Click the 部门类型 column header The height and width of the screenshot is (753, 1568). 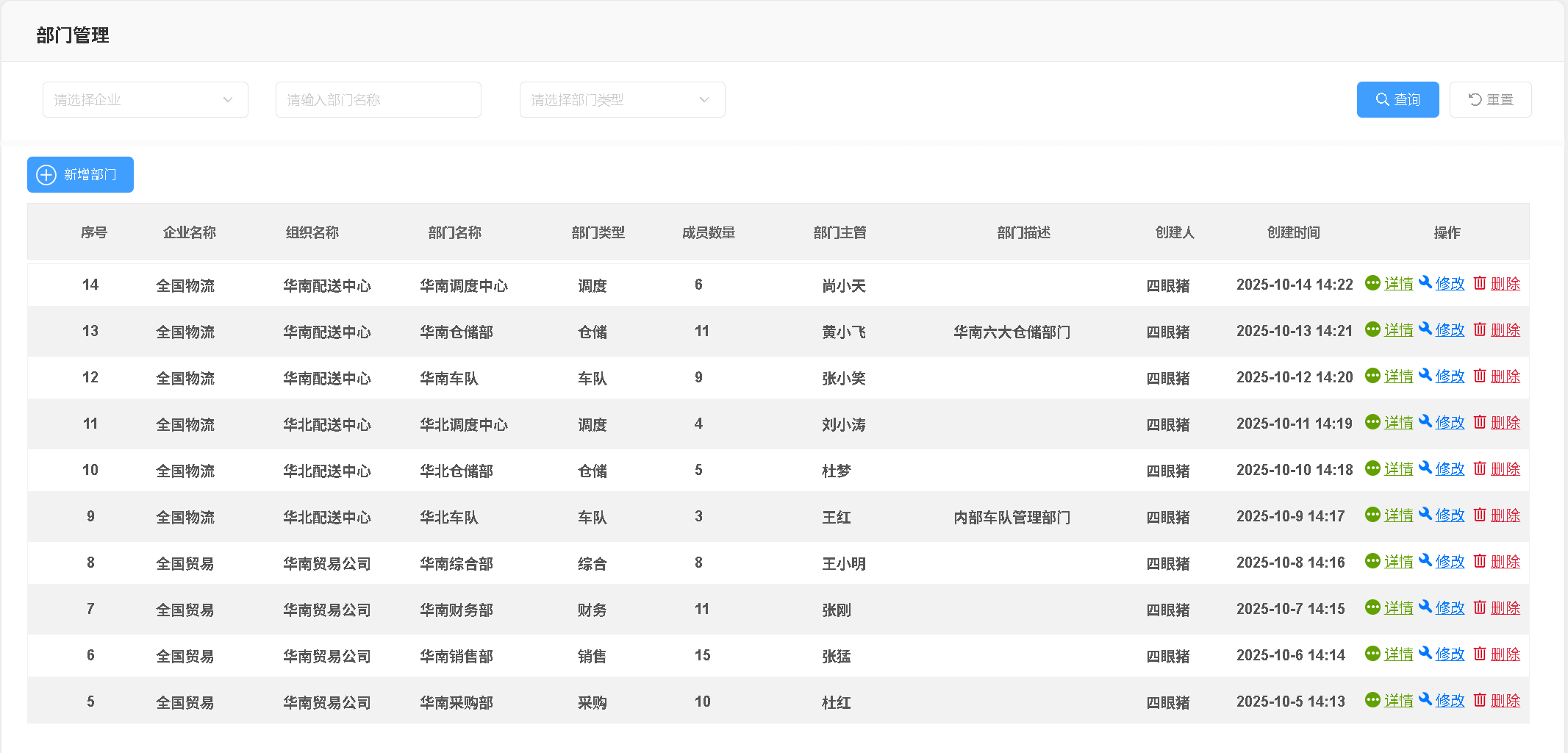[x=598, y=233]
